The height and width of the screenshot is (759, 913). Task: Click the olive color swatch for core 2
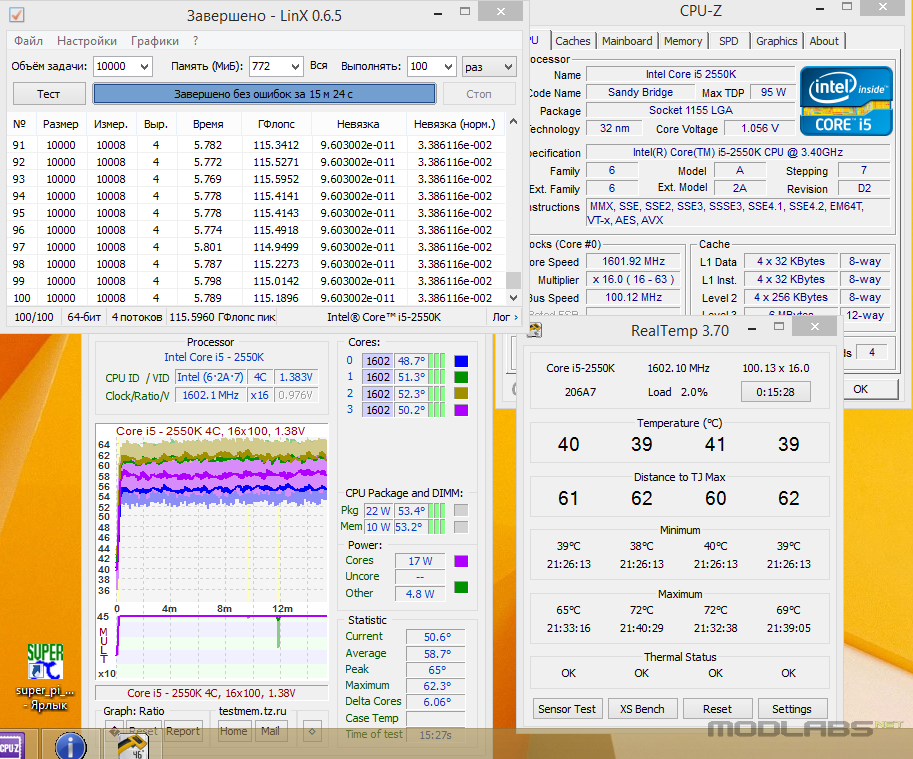click(x=461, y=393)
